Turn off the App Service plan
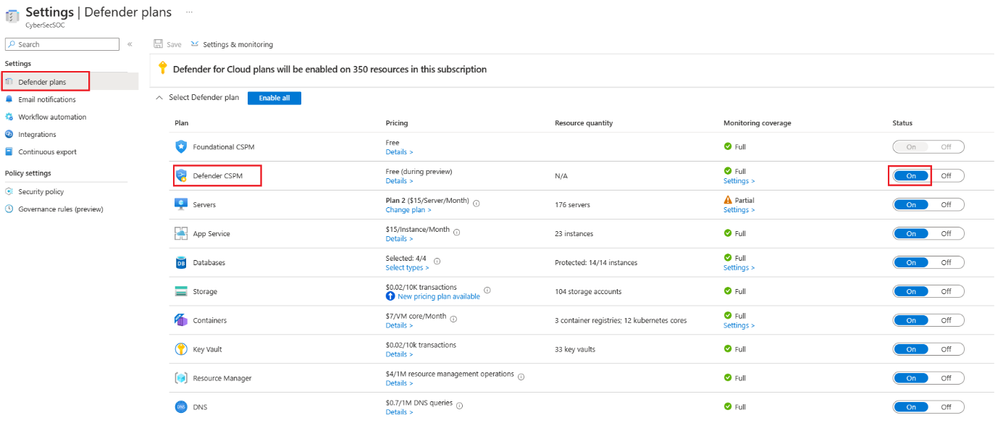998x426 pixels. tap(946, 234)
